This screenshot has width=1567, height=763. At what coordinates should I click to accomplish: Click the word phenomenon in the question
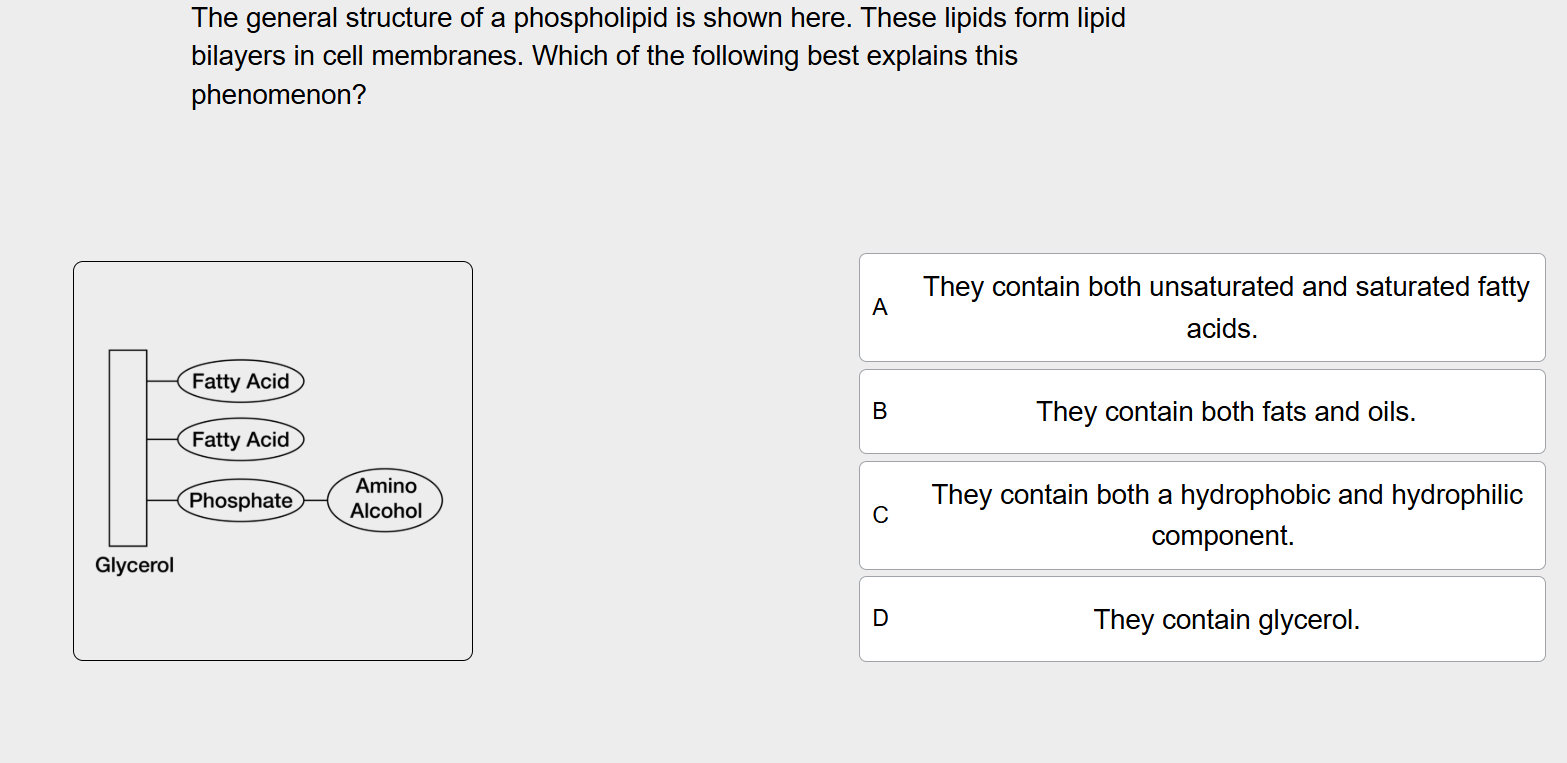(x=279, y=95)
